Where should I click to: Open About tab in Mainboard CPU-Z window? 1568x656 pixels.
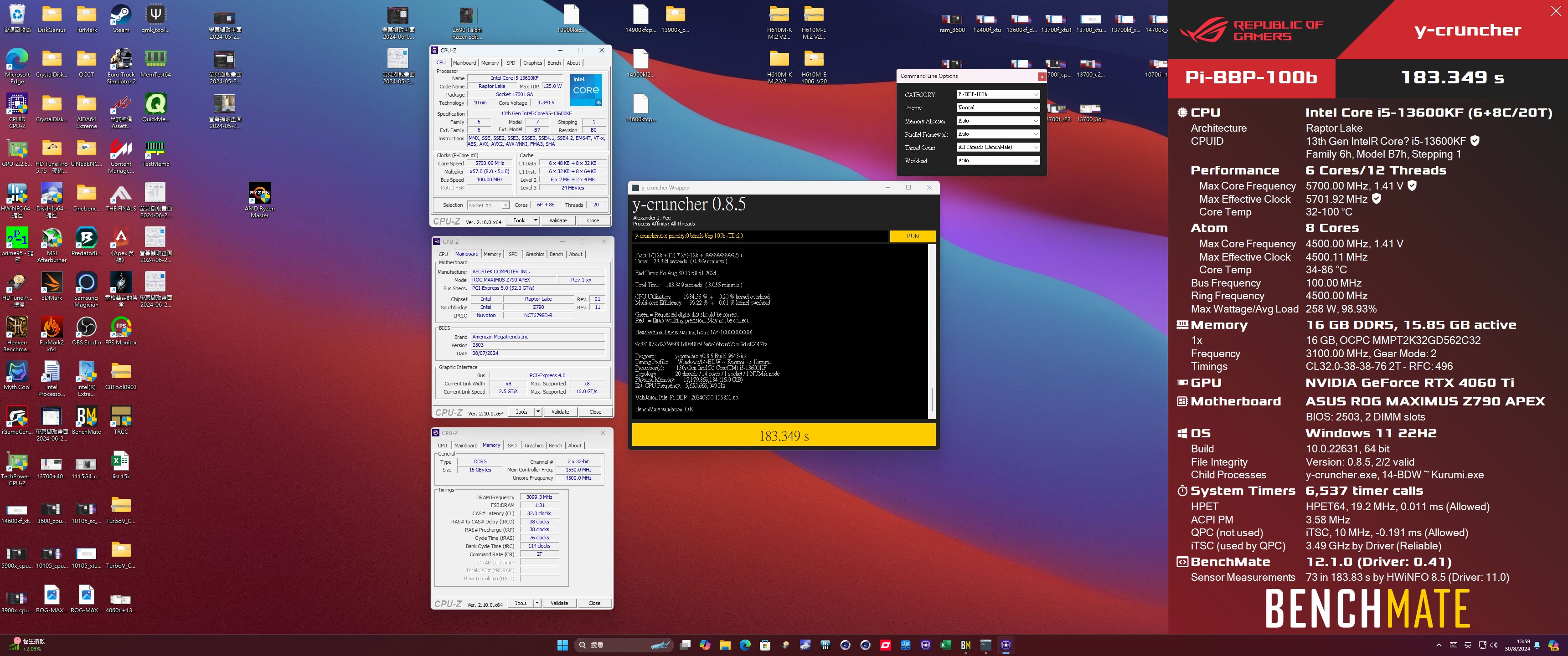tap(576, 254)
